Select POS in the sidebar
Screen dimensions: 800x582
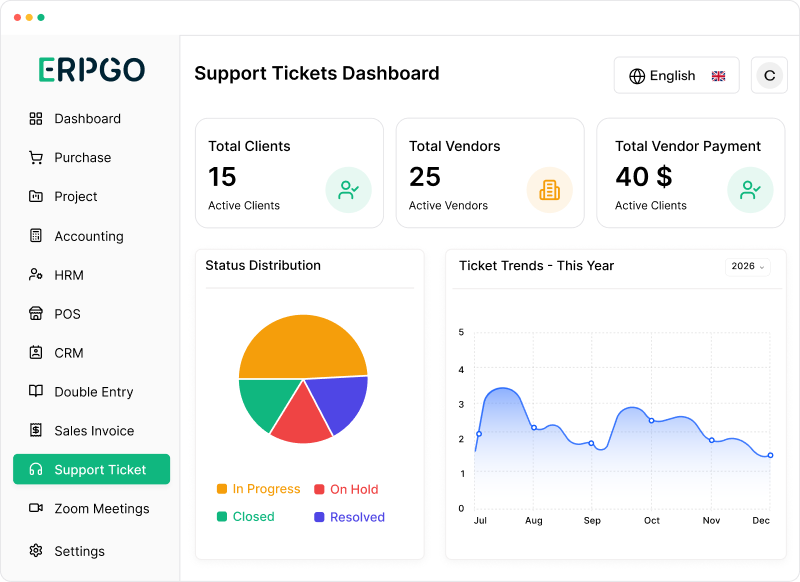click(x=91, y=313)
